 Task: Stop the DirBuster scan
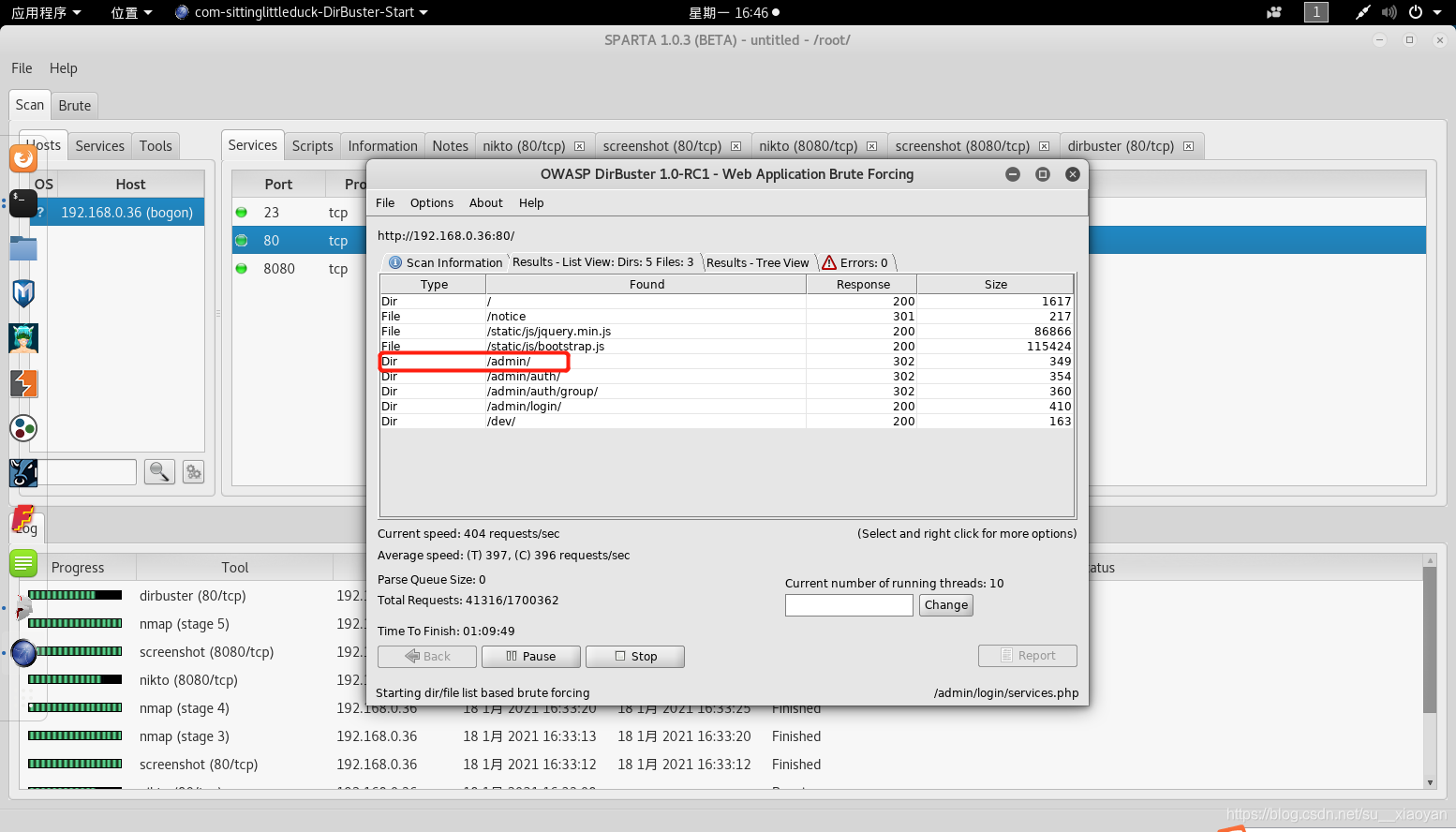(x=635, y=657)
